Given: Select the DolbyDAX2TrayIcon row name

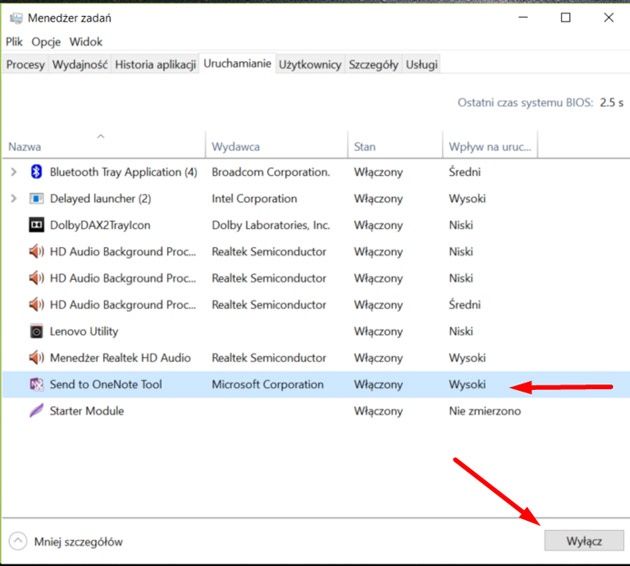Looking at the screenshot, I should coord(100,225).
